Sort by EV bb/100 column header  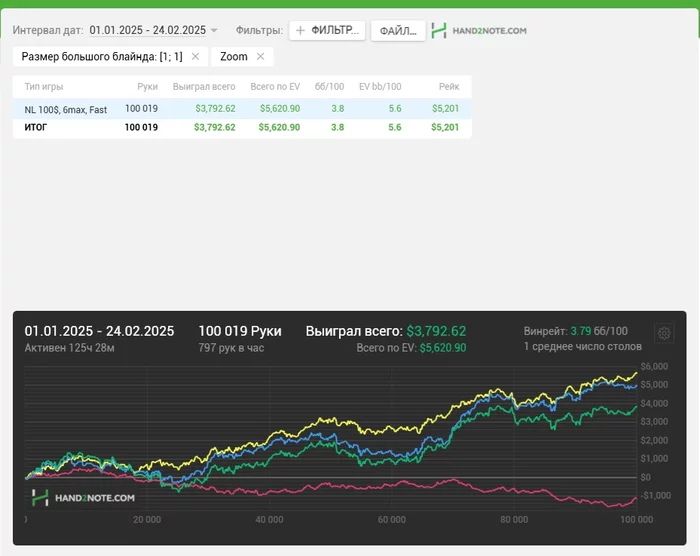[380, 87]
